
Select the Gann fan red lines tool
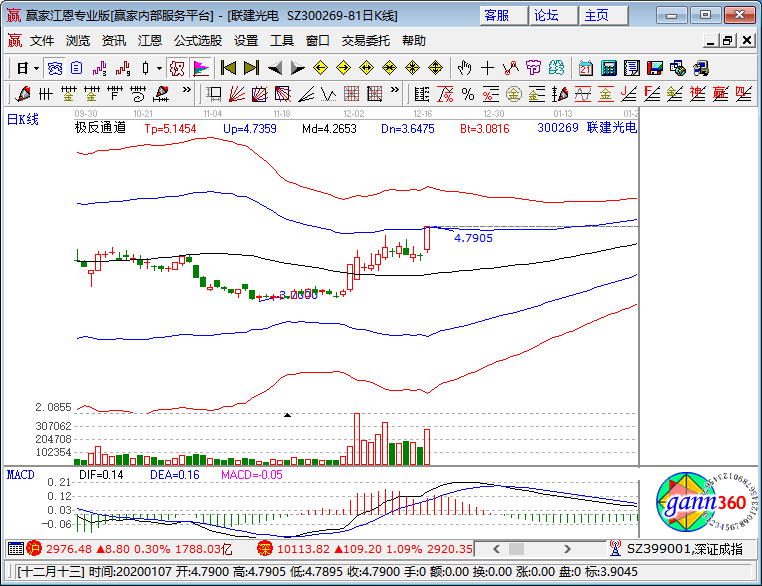tap(237, 93)
